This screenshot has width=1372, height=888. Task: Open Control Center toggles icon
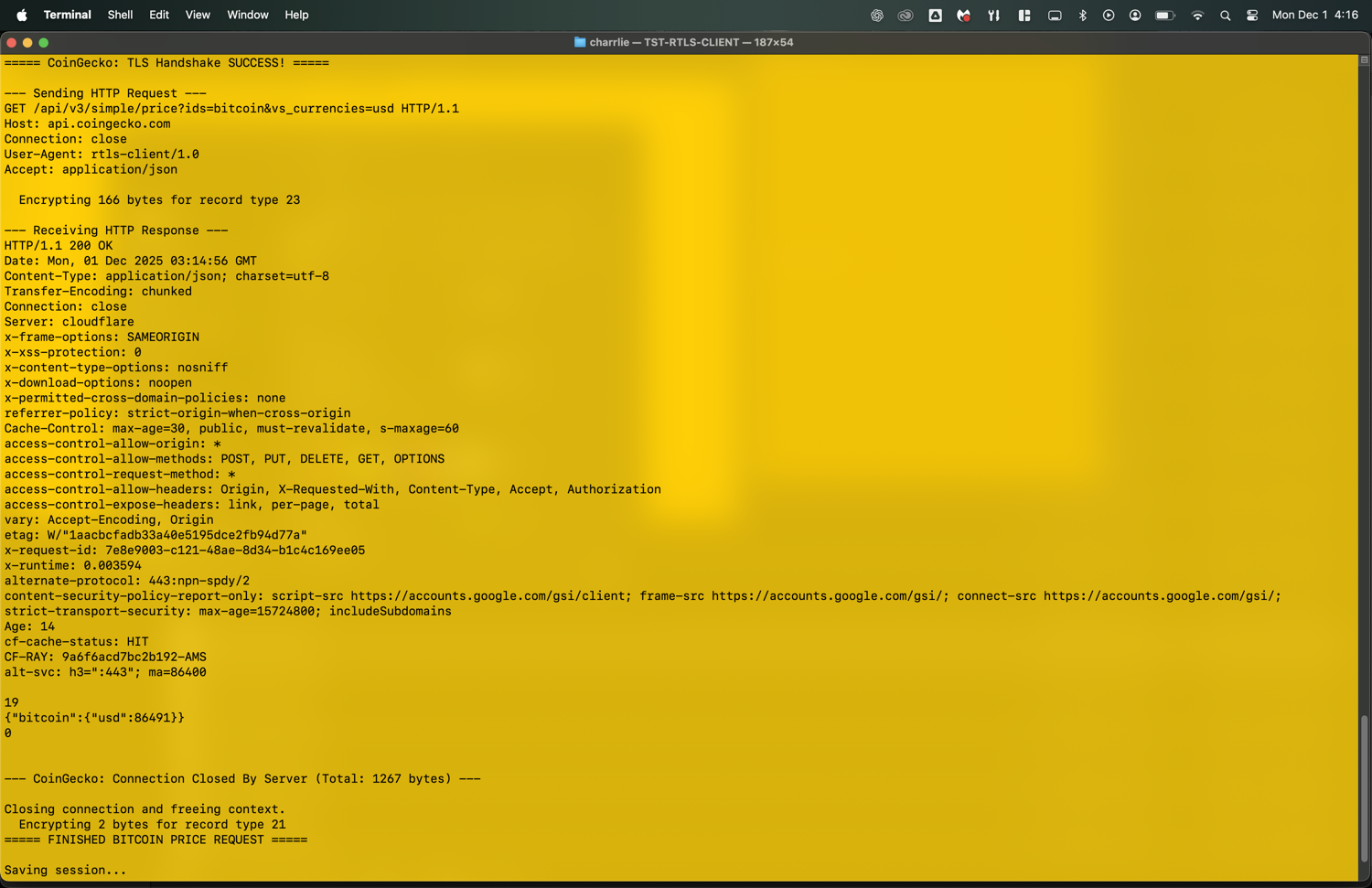[x=1252, y=16]
